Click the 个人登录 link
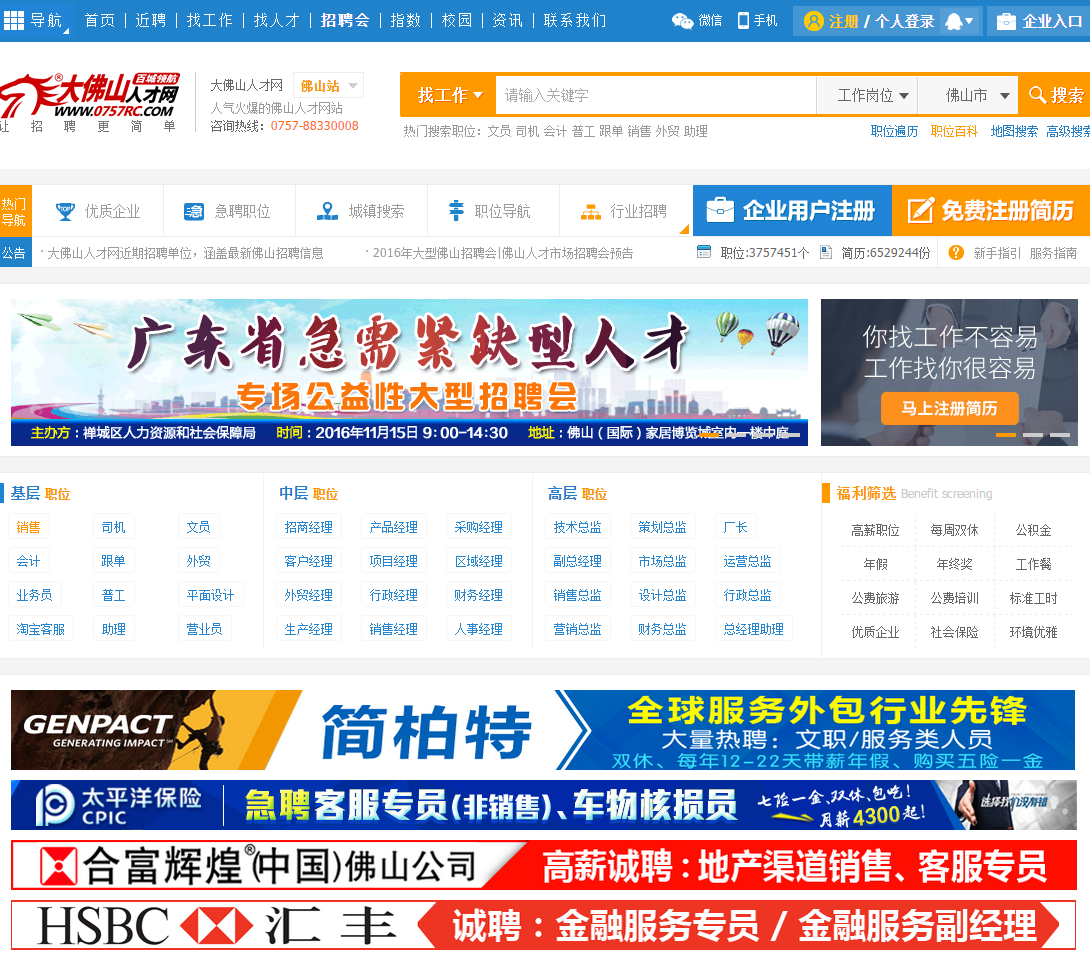Screen dimensions: 1090x955 [x=904, y=22]
